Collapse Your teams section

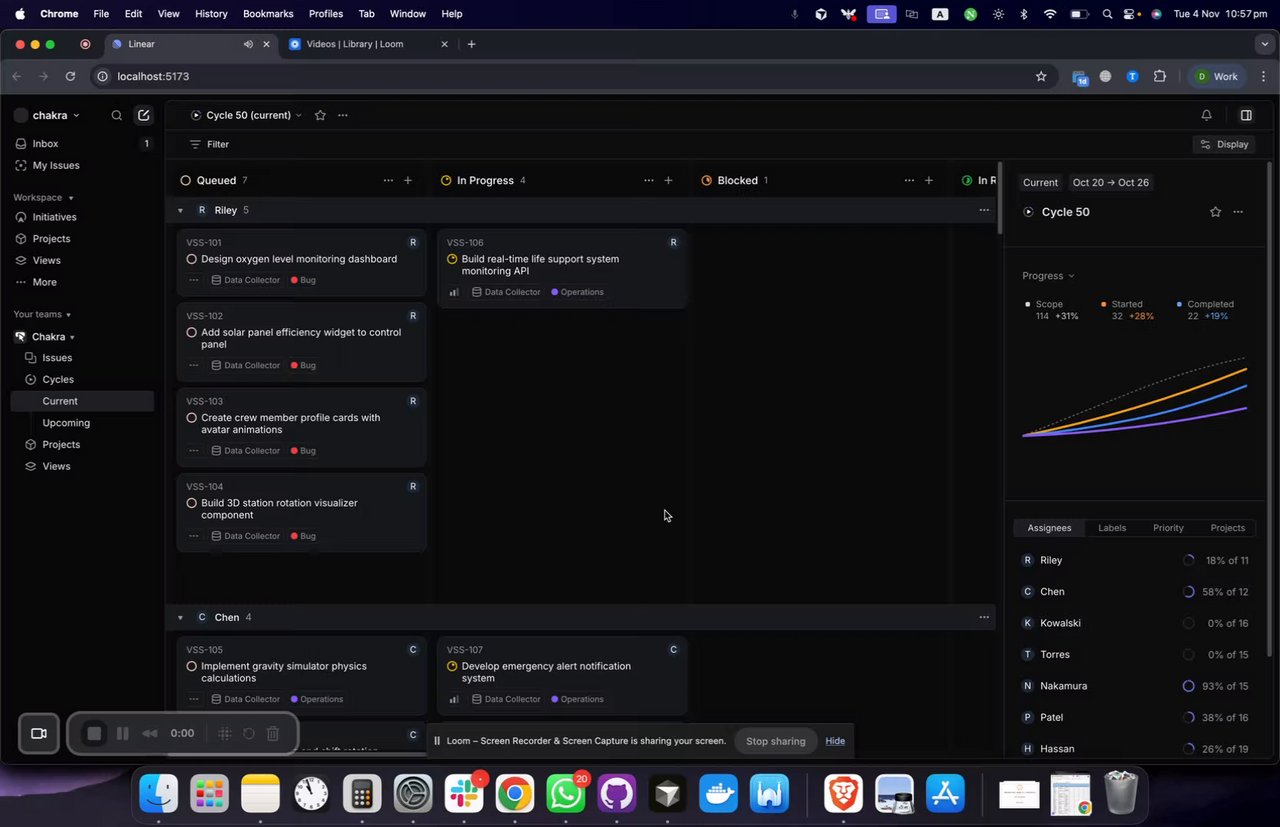pyautogui.click(x=42, y=314)
